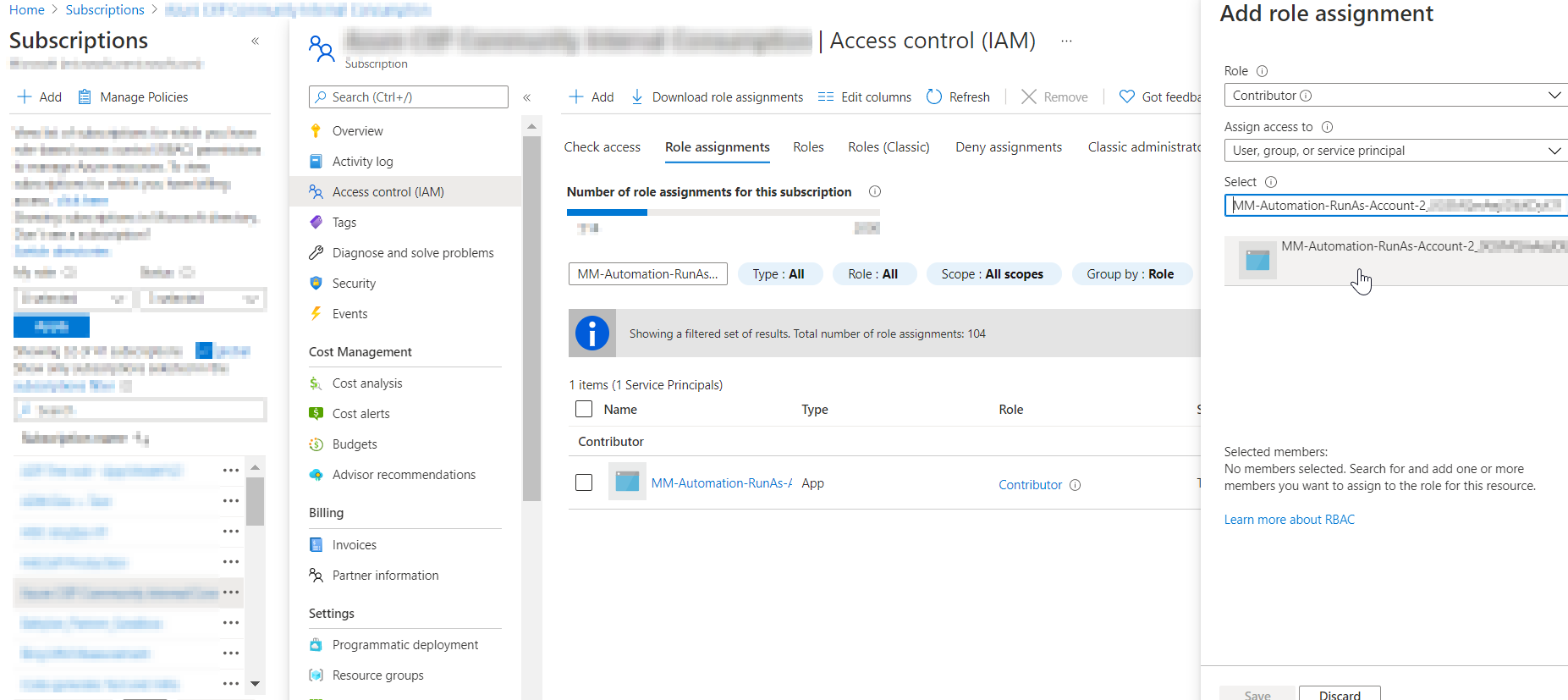Click Add button in Subscriptions panel
1568x700 pixels.
(x=40, y=96)
